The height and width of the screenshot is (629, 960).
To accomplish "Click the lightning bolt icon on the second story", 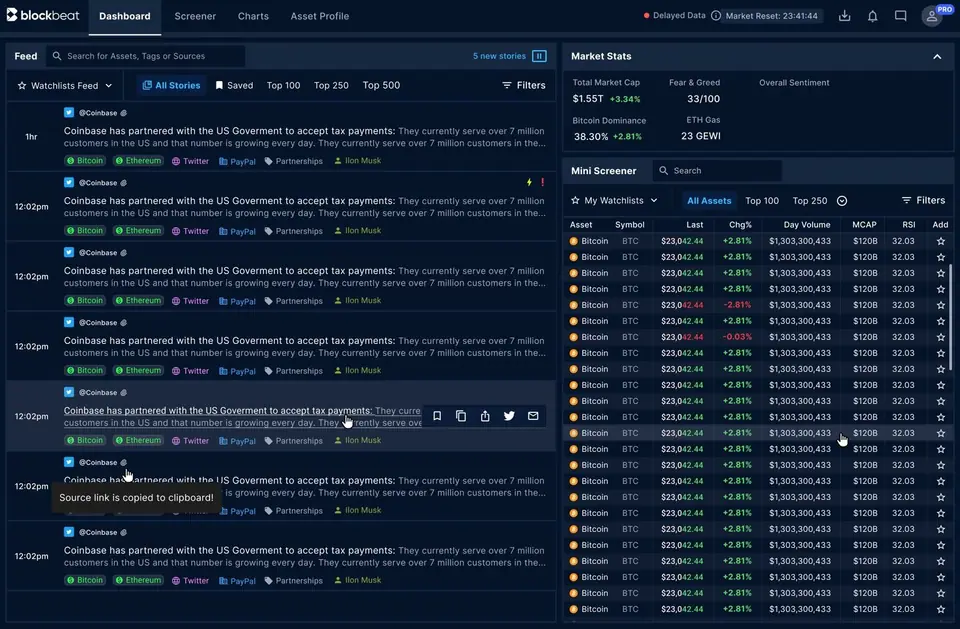I will (530, 183).
